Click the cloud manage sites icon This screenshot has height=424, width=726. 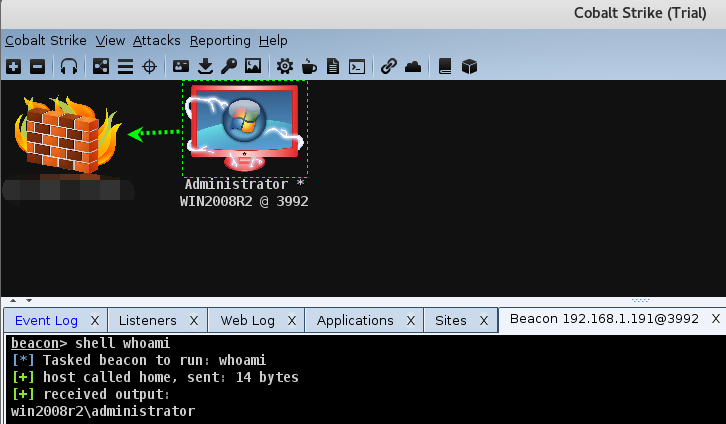tap(413, 67)
